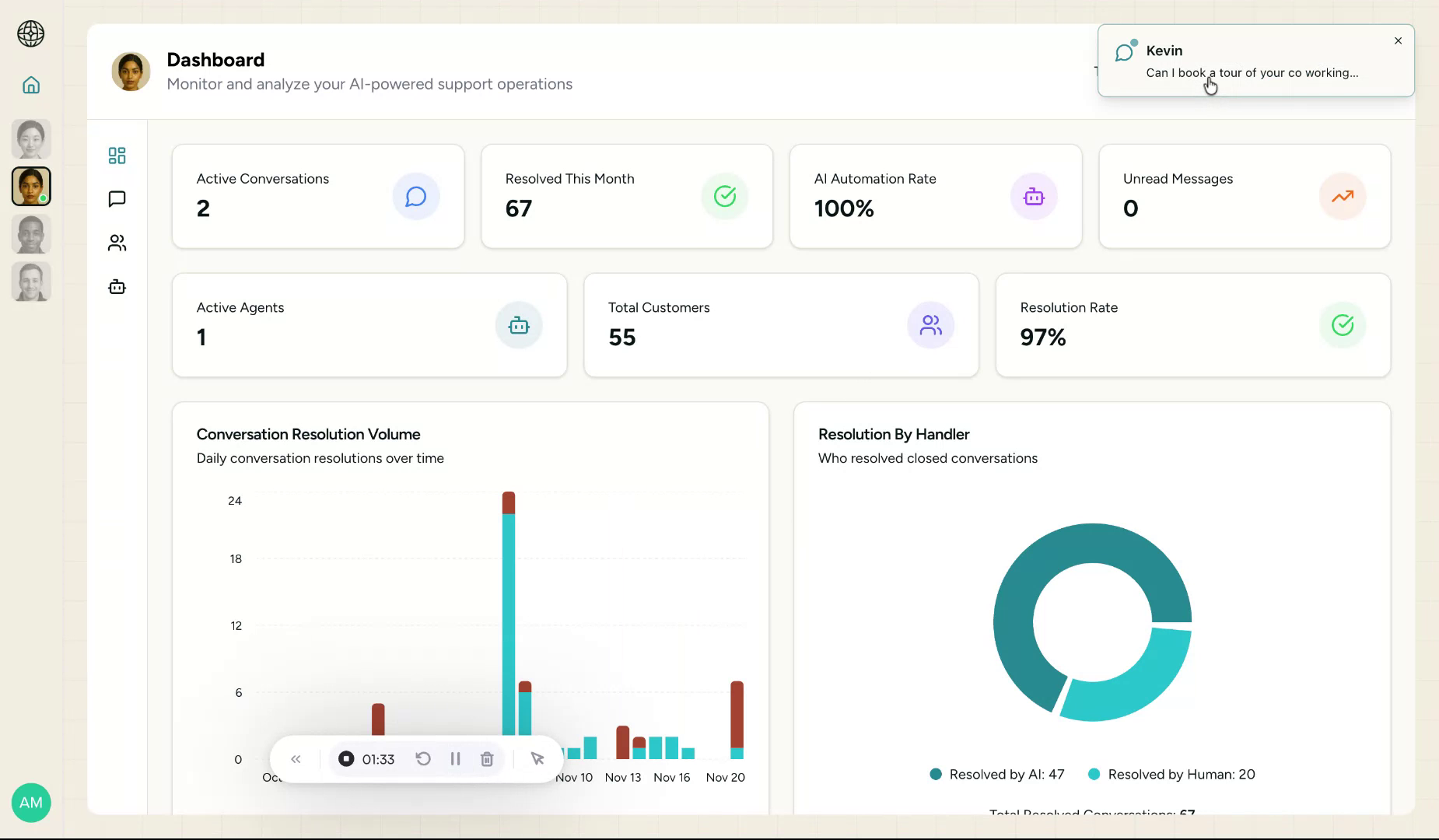Toggle the Resolved by AI legend entry

[997, 774]
